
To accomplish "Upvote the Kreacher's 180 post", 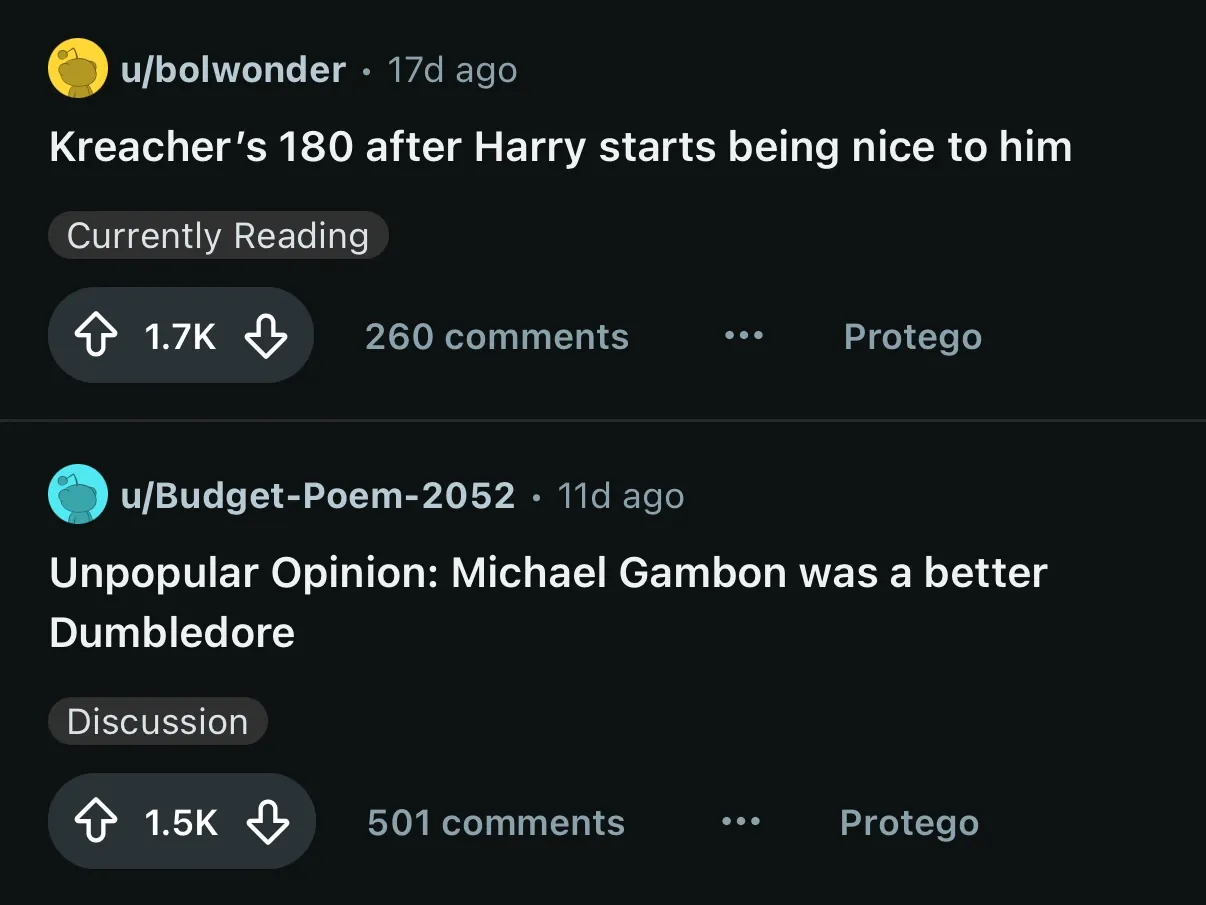I will (96, 337).
